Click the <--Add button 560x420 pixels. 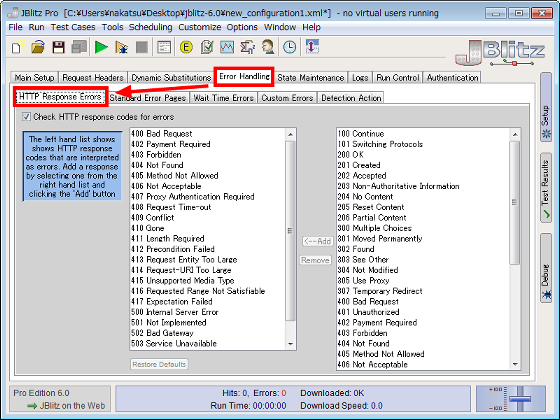(x=317, y=241)
